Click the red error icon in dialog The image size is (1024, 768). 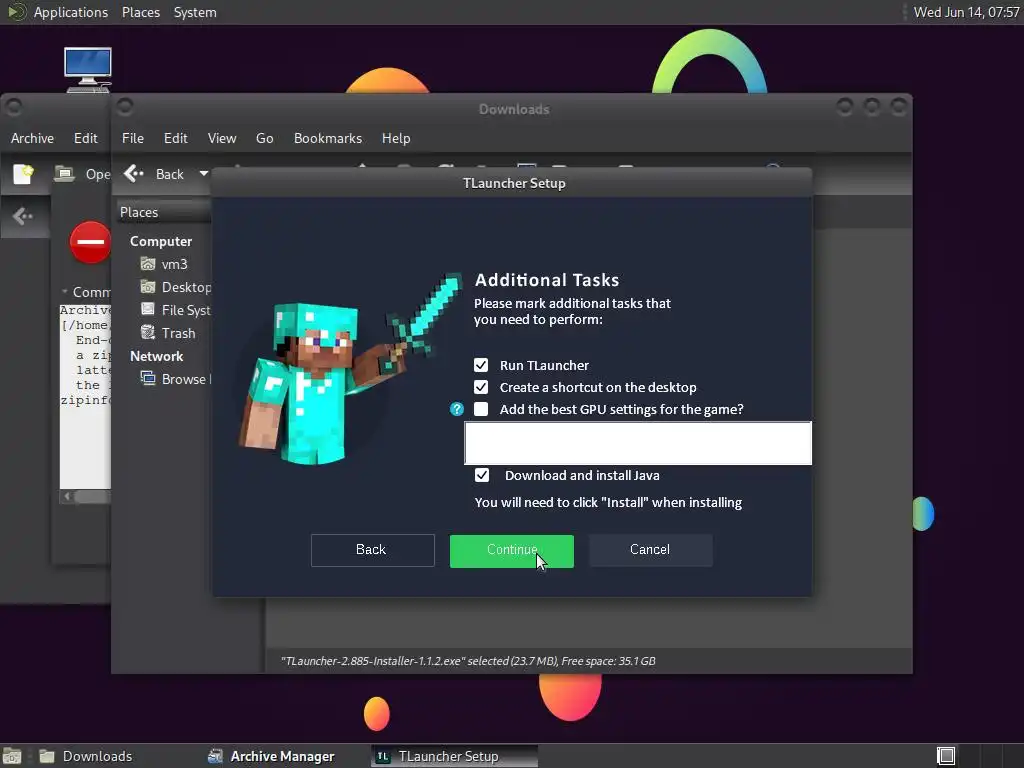pyautogui.click(x=90, y=242)
